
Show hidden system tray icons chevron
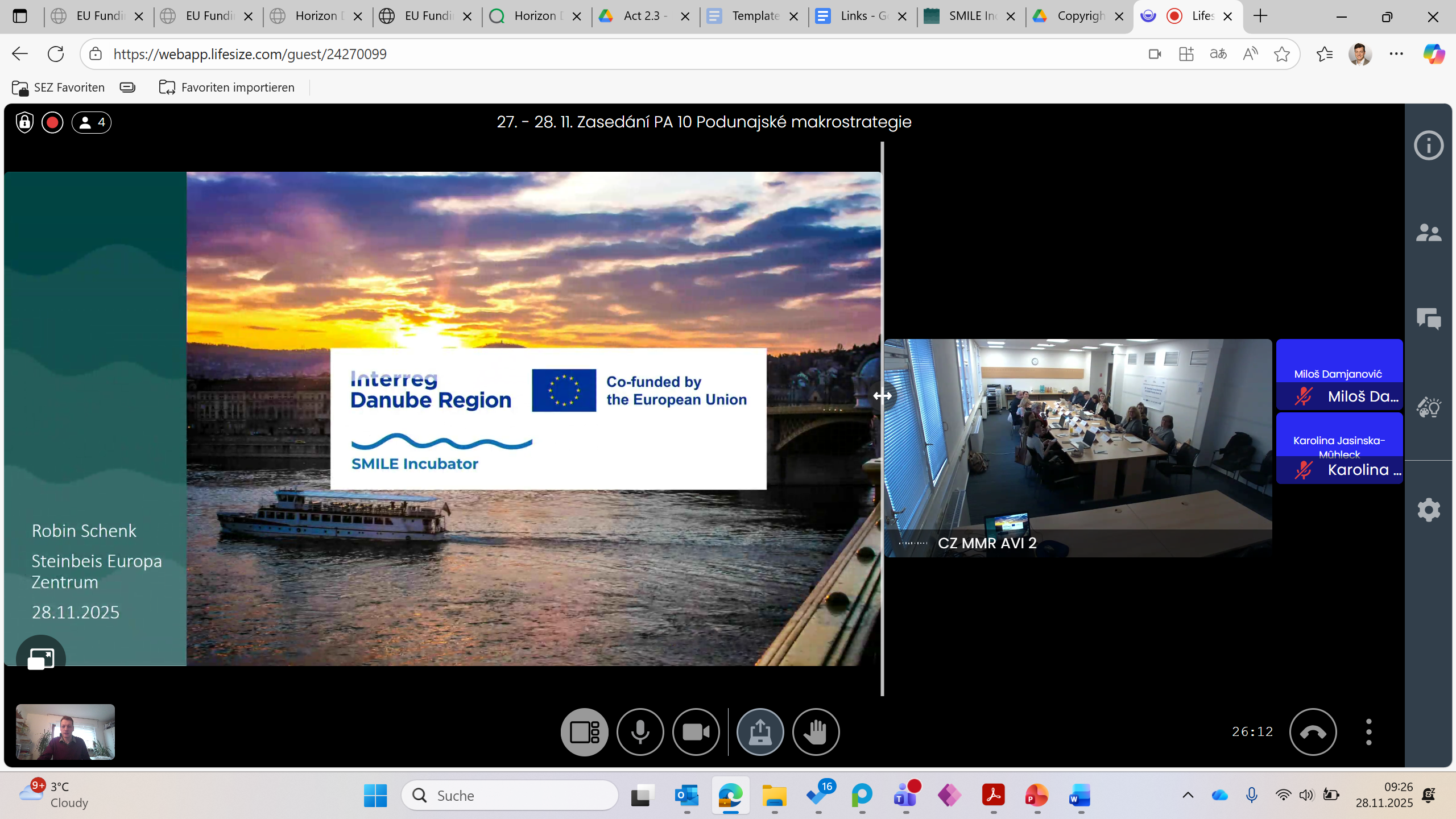(1188, 796)
